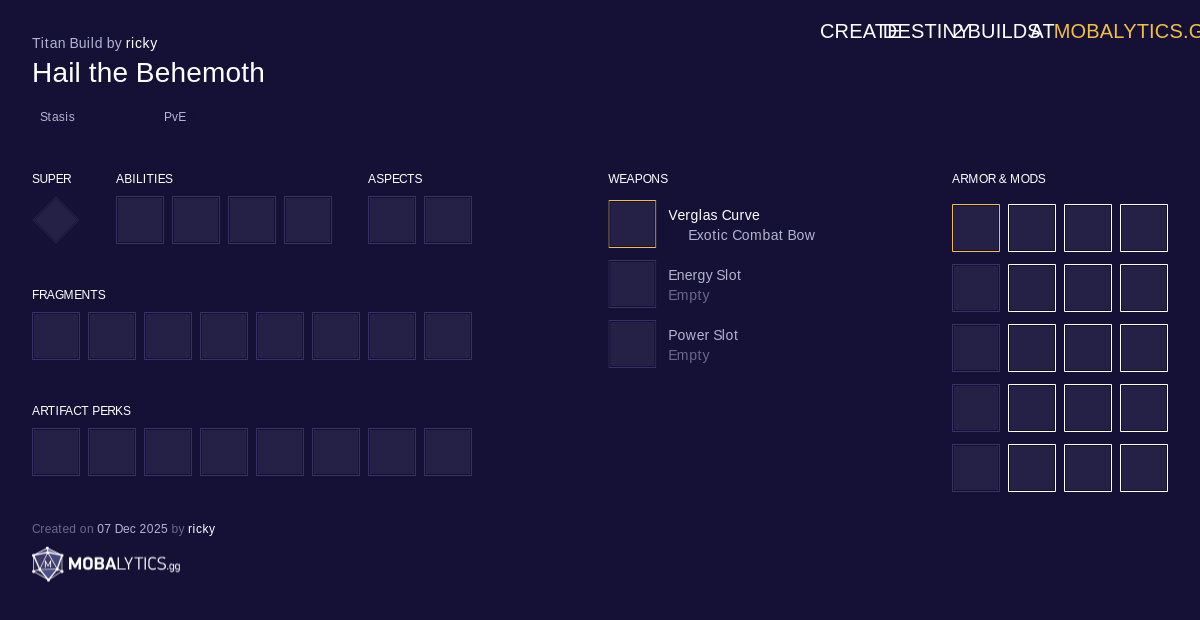Screen dimensions: 1200x620
Task: Select the first Artifact Perks slot
Action: [56, 452]
